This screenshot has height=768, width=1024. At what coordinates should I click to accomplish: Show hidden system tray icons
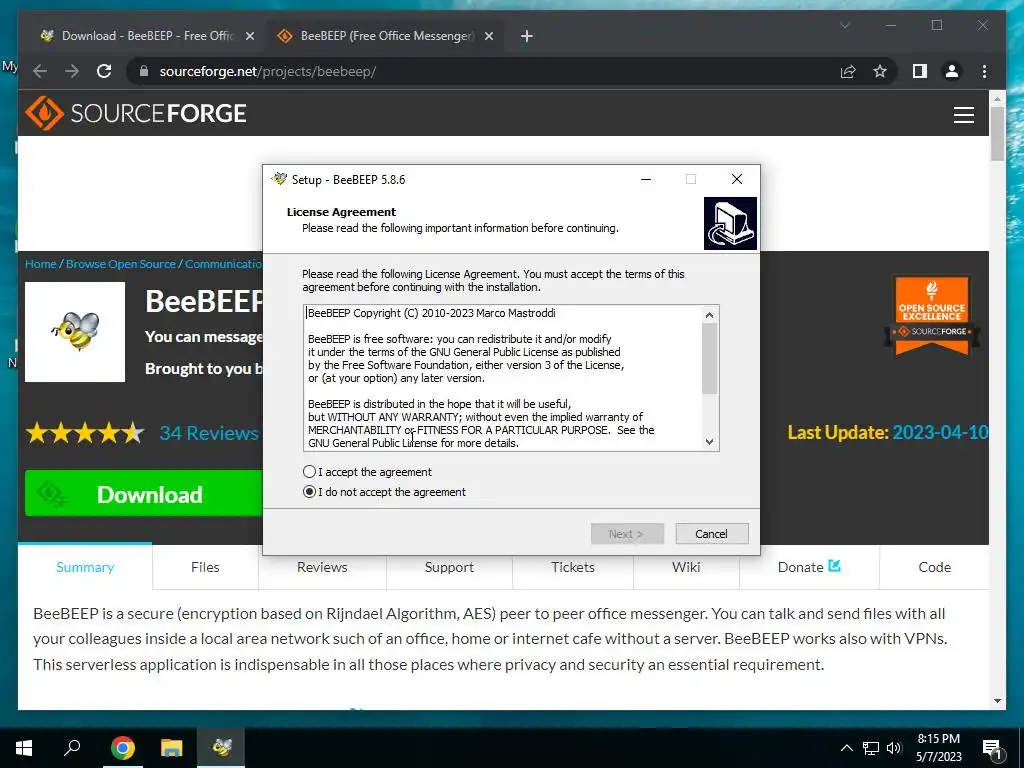pyautogui.click(x=846, y=748)
